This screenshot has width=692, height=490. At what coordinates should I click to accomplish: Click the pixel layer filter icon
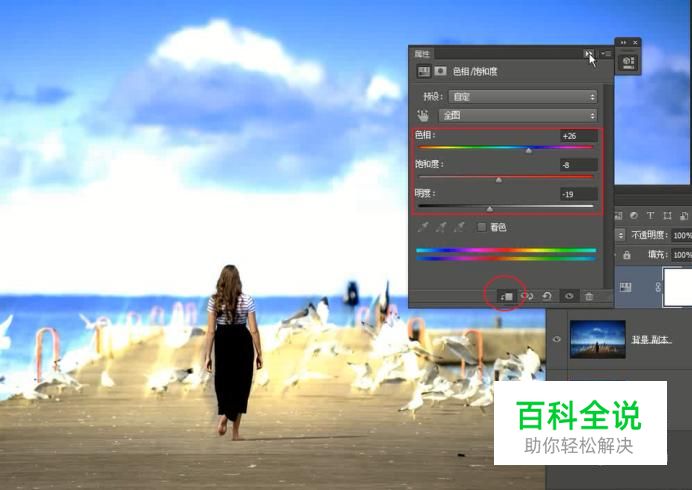tap(618, 215)
